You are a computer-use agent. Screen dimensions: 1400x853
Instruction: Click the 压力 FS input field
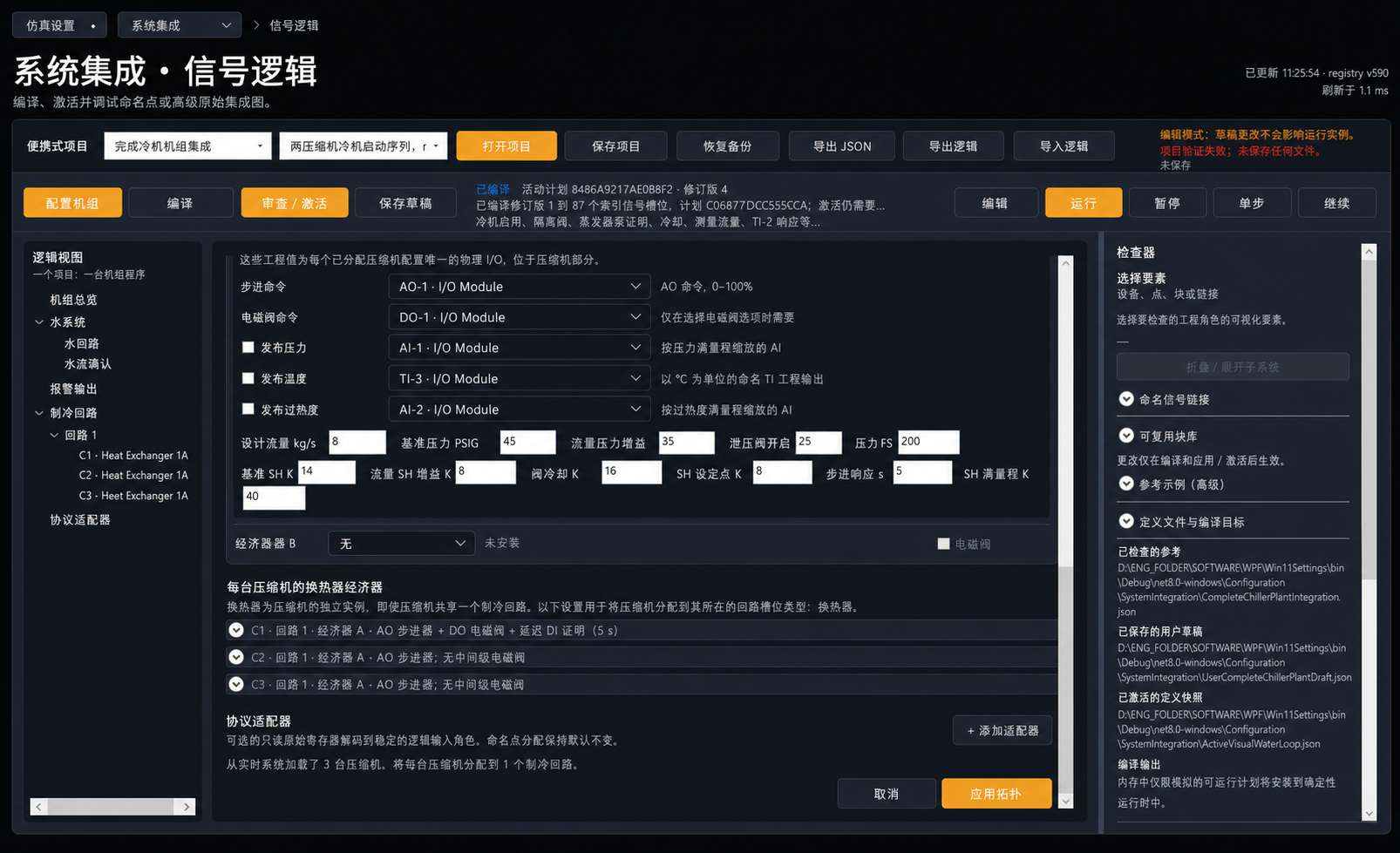pyautogui.click(x=928, y=442)
